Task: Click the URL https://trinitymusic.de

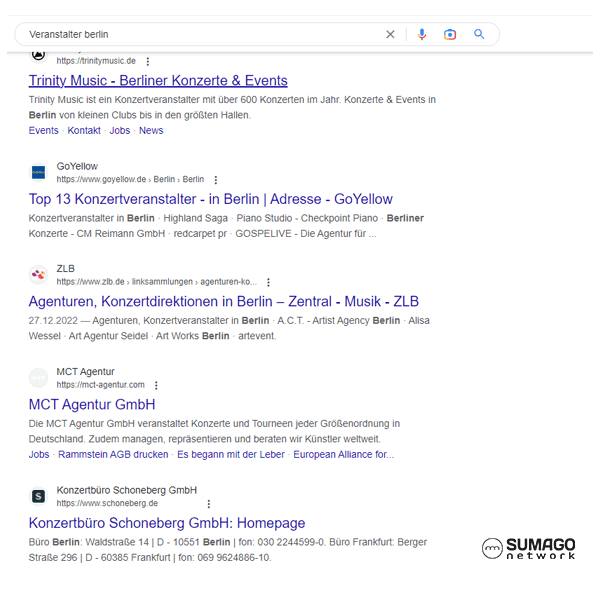Action: point(96,61)
